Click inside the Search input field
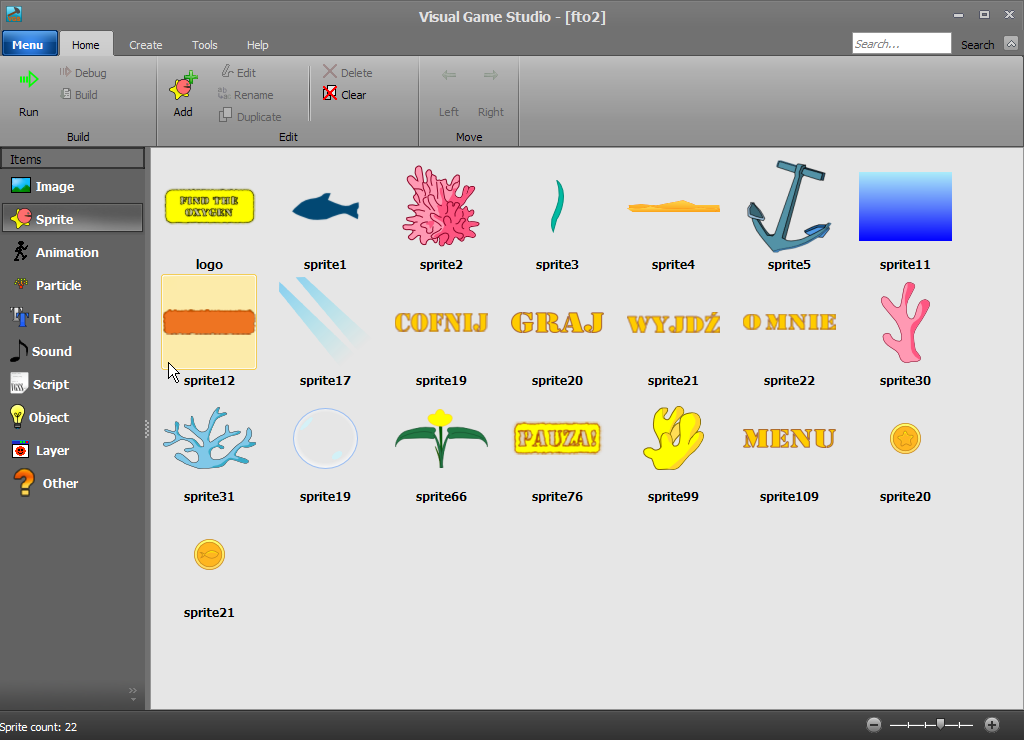Viewport: 1024px width, 740px height. click(x=901, y=44)
